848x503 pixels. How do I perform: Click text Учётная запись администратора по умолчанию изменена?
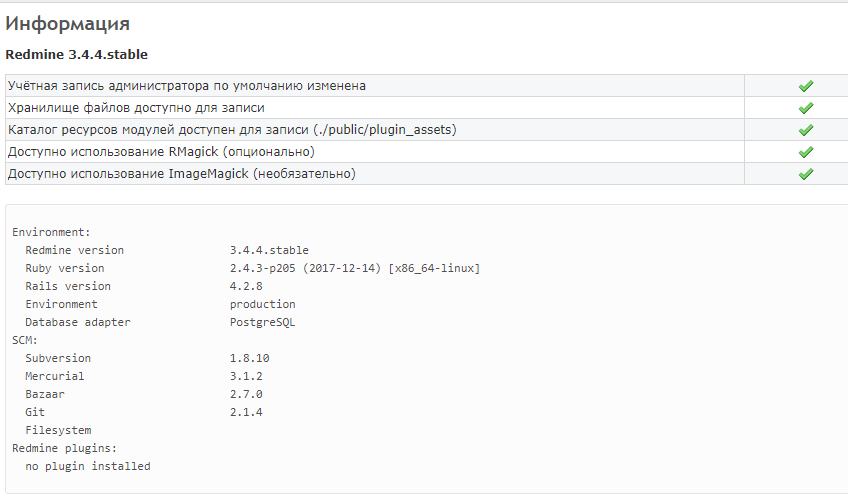click(187, 86)
